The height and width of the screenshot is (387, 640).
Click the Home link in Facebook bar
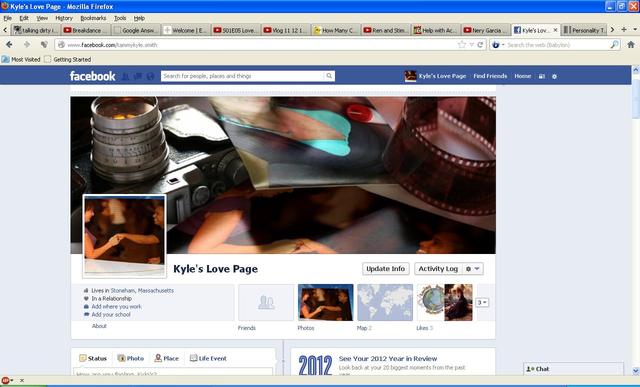(x=522, y=76)
